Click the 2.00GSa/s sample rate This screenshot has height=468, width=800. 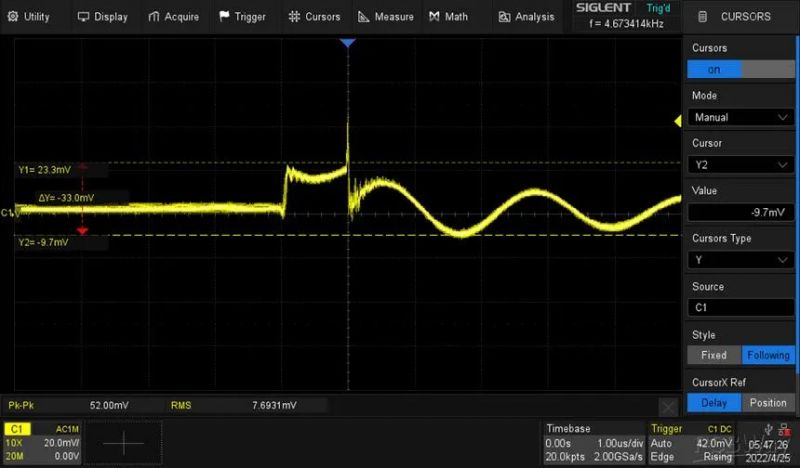coord(618,456)
